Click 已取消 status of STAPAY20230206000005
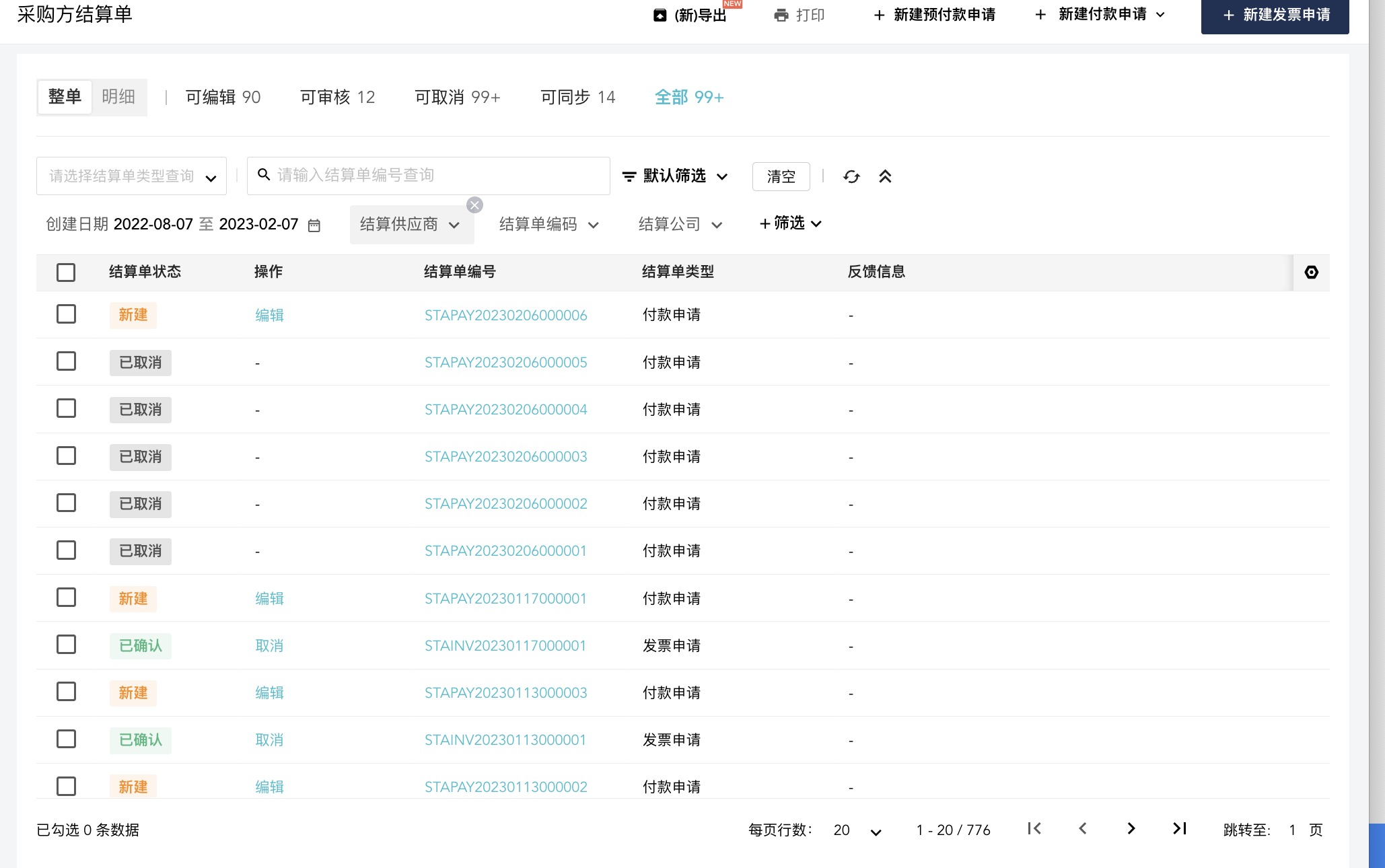Screen dimensions: 1385x868 pyautogui.click(x=141, y=363)
